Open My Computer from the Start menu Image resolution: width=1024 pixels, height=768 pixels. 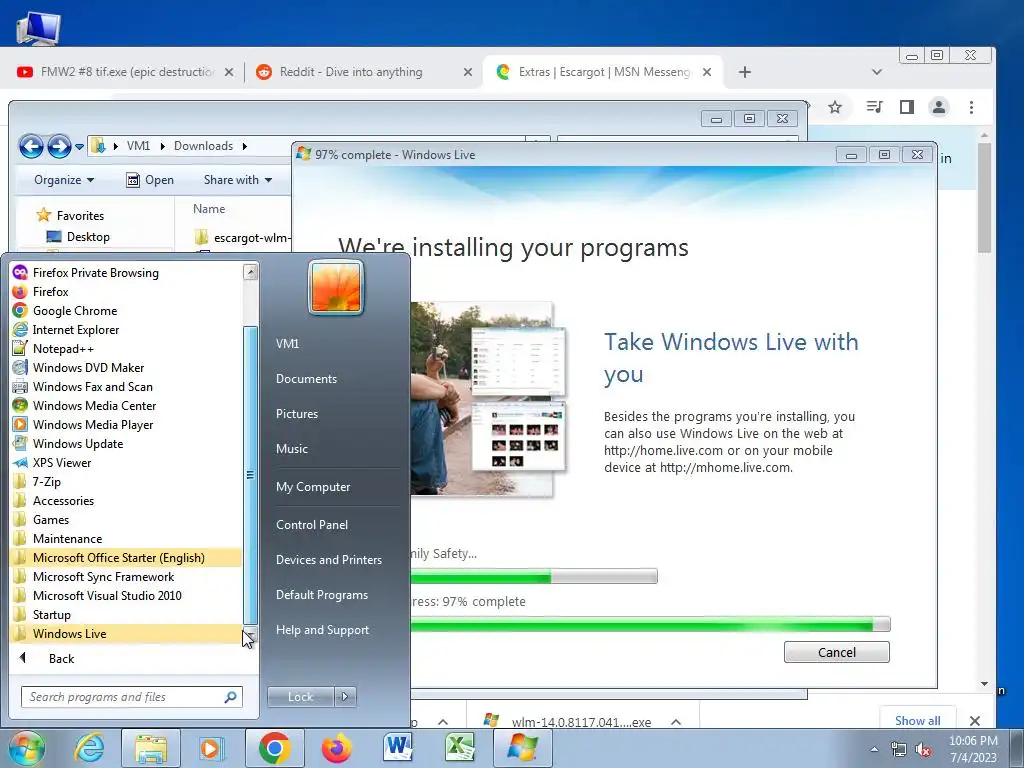pos(313,487)
